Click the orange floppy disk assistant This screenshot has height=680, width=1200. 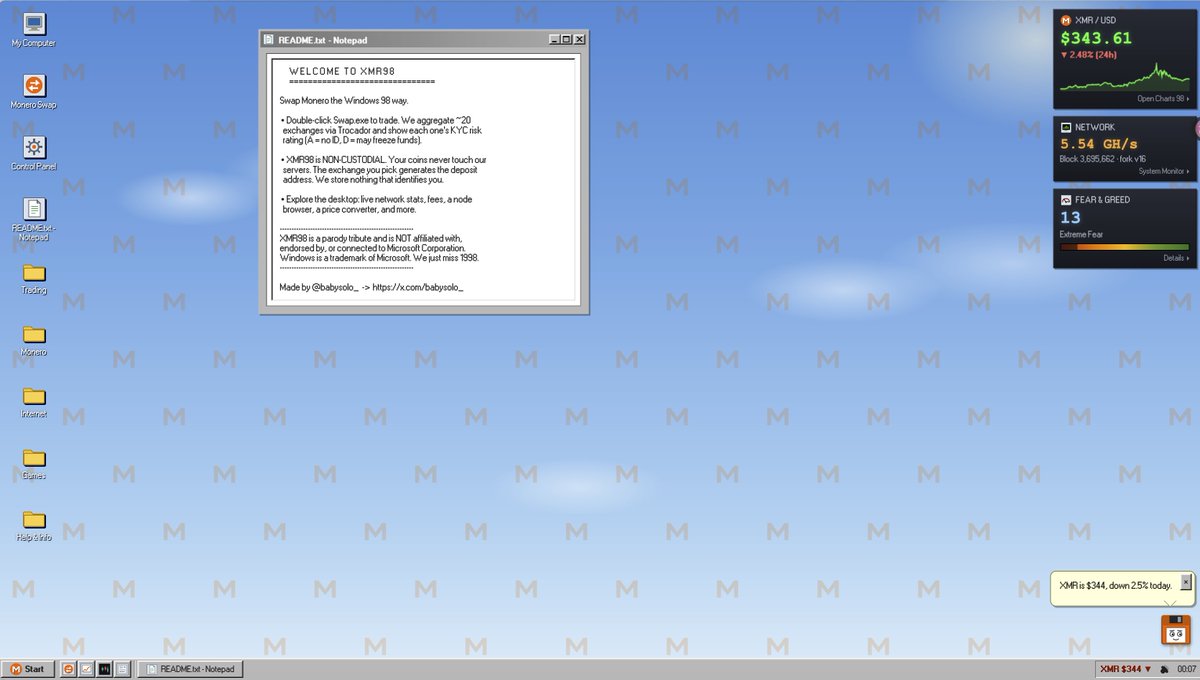point(1176,631)
